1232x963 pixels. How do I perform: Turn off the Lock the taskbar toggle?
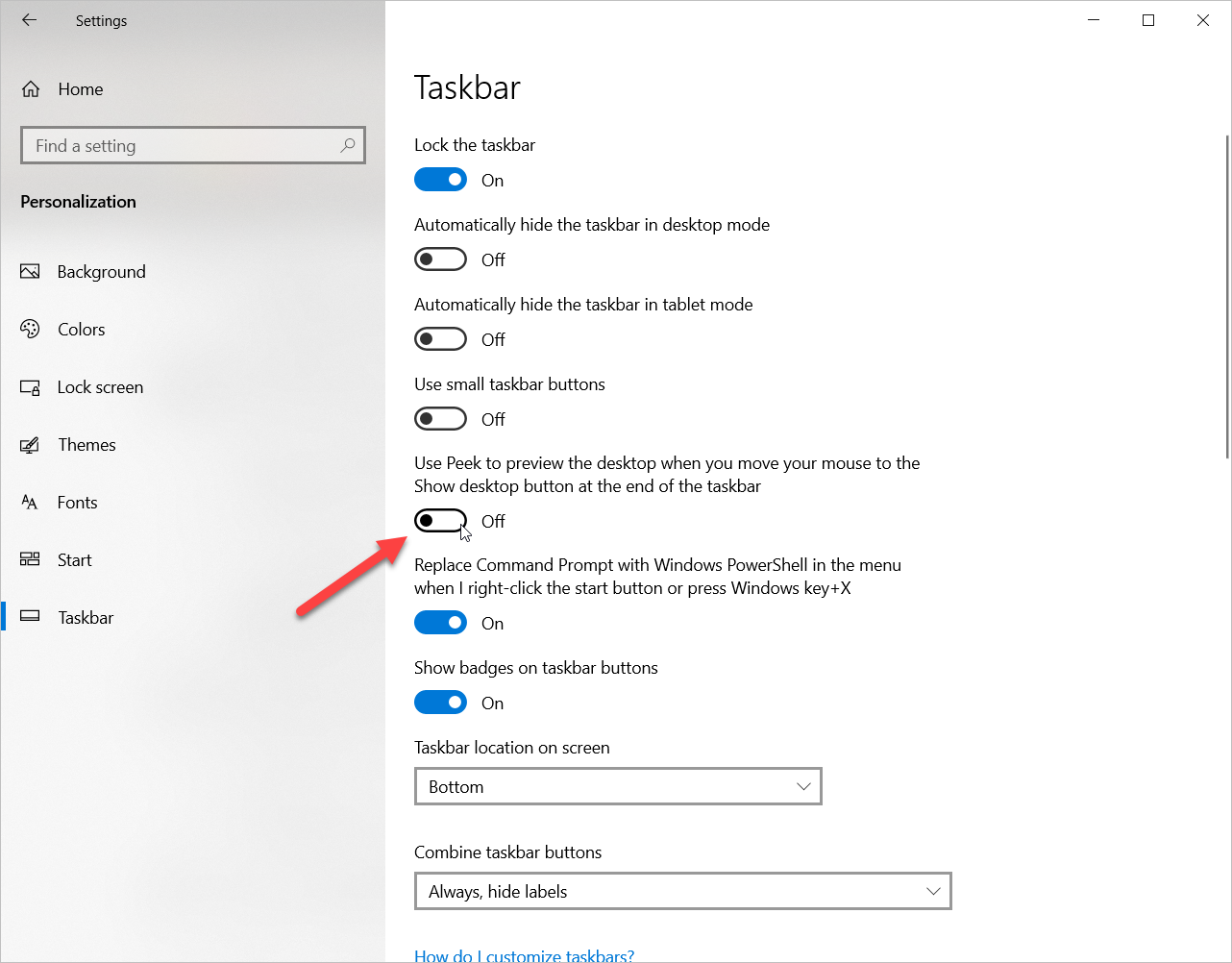[x=440, y=180]
